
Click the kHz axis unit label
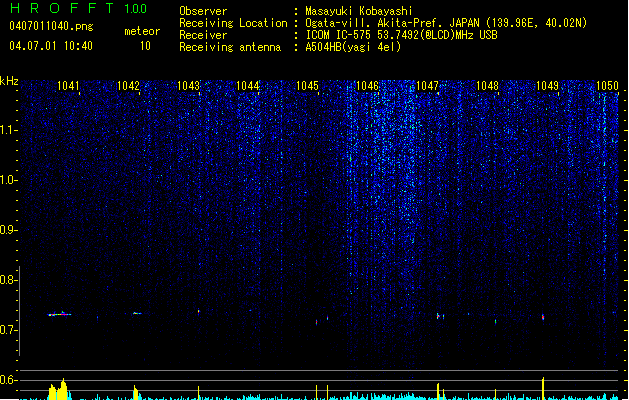pos(9,81)
